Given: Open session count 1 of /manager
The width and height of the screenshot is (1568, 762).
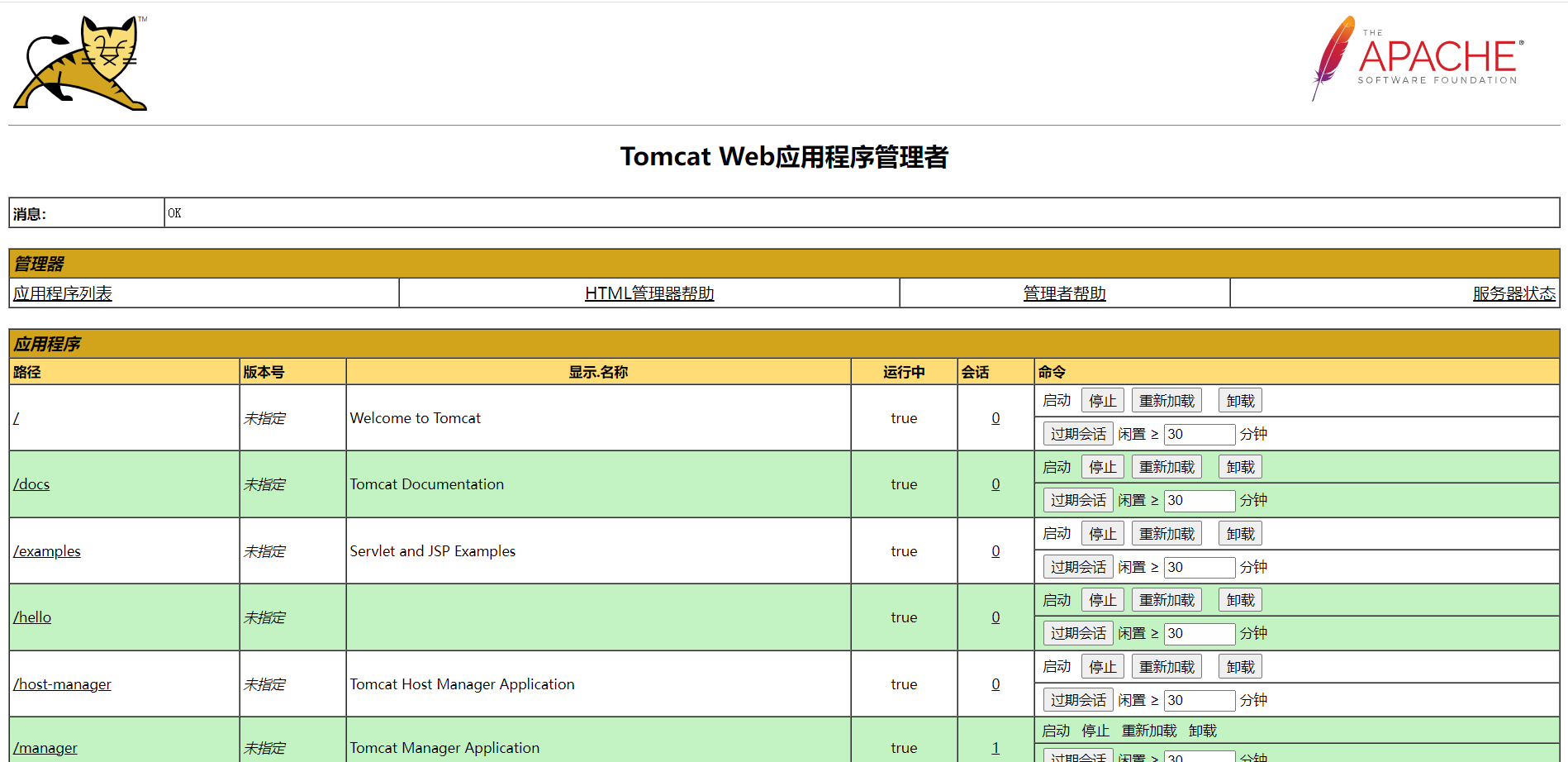Looking at the screenshot, I should click(x=995, y=747).
